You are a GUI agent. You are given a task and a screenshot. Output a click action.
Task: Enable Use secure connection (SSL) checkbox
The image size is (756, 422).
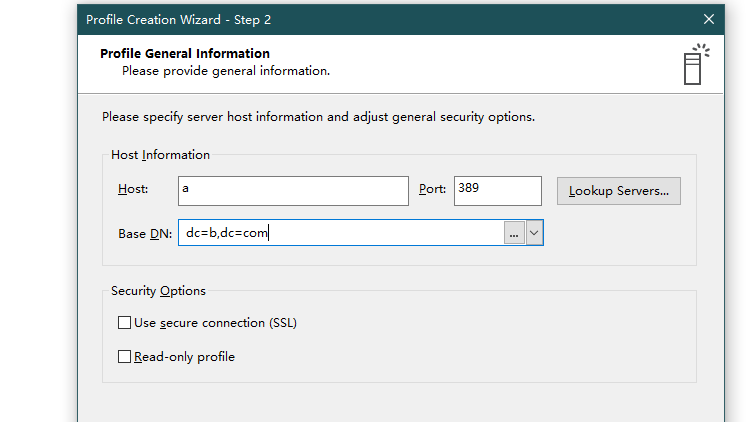pos(124,323)
